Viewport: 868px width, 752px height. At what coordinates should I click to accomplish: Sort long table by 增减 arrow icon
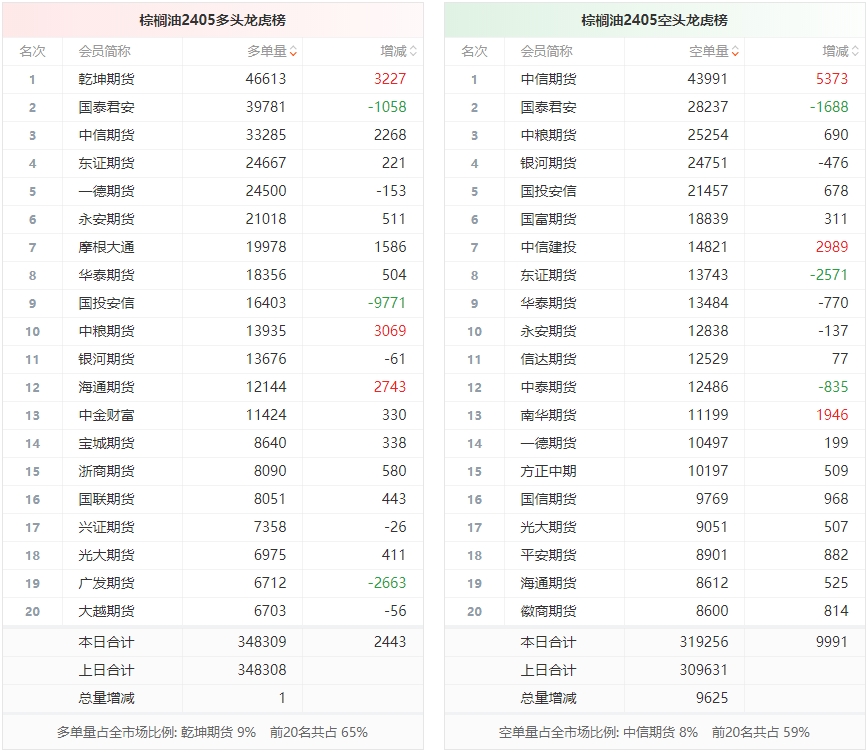pyautogui.click(x=413, y=51)
